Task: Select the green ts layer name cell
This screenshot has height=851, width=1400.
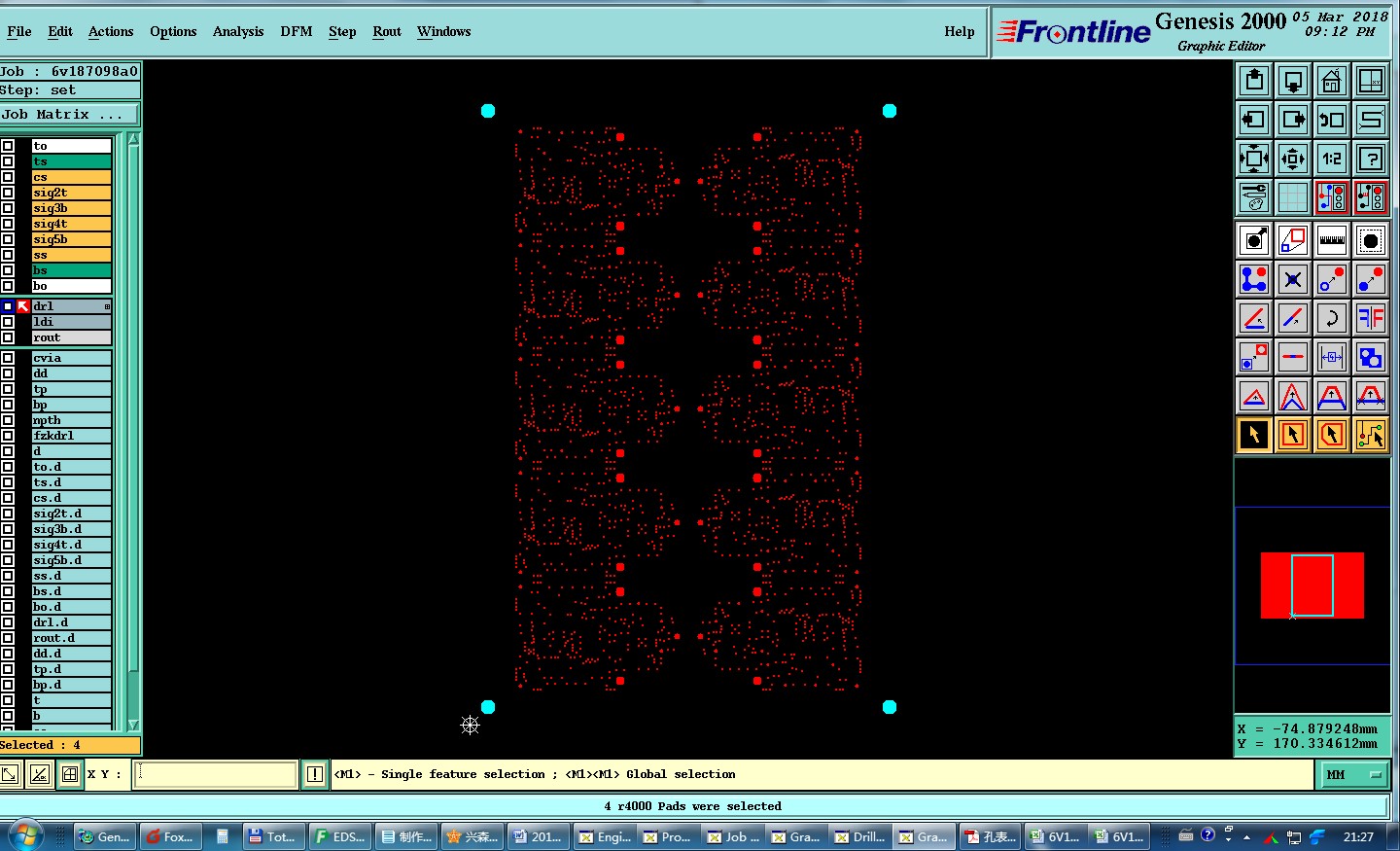Action: [x=72, y=161]
